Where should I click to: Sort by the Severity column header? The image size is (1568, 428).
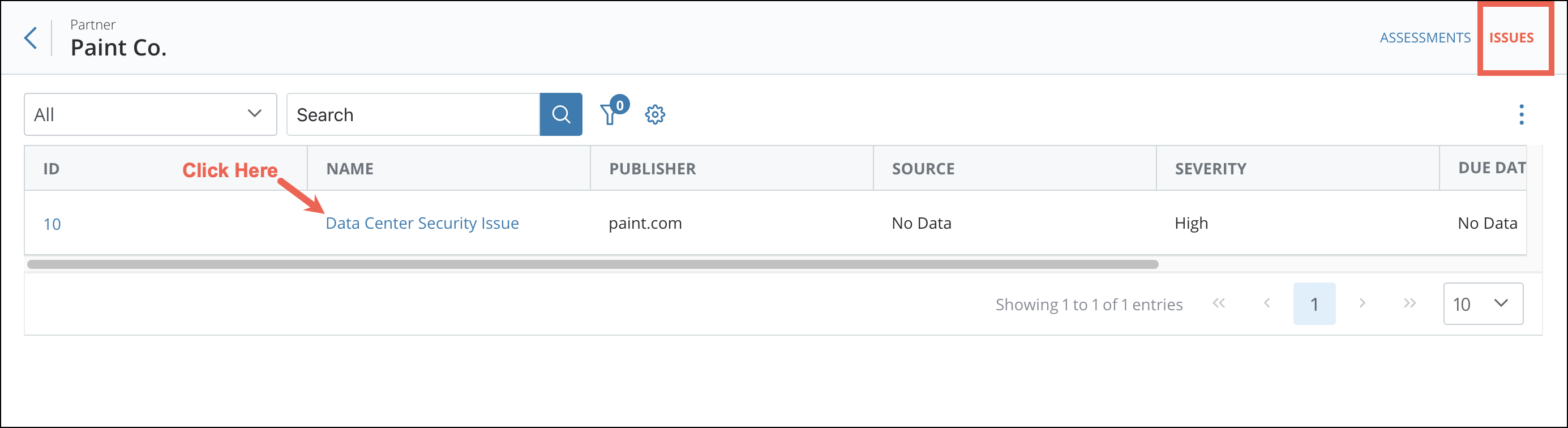[1210, 169]
